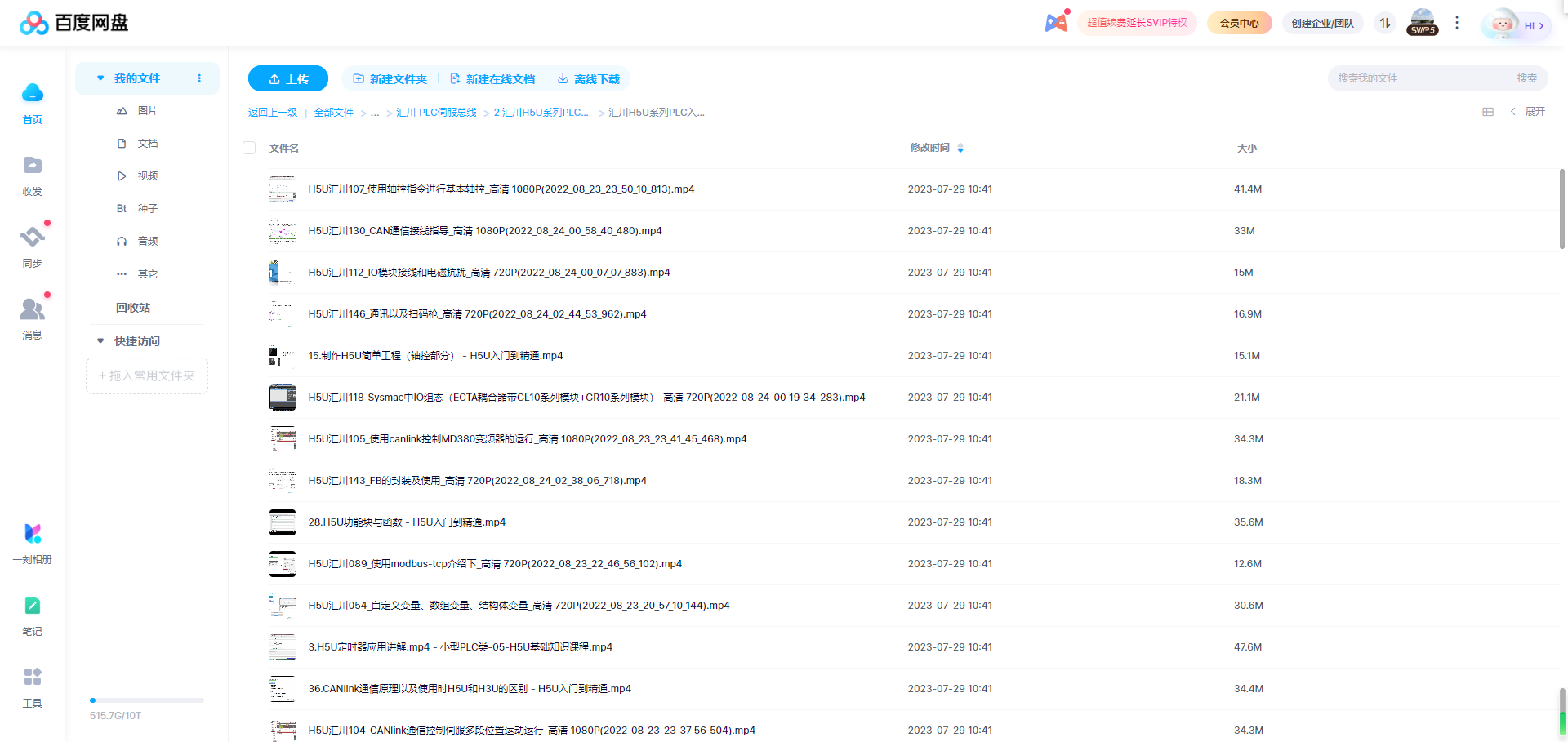
Task: Open the 消息 messages sidebar icon
Action: [x=32, y=318]
